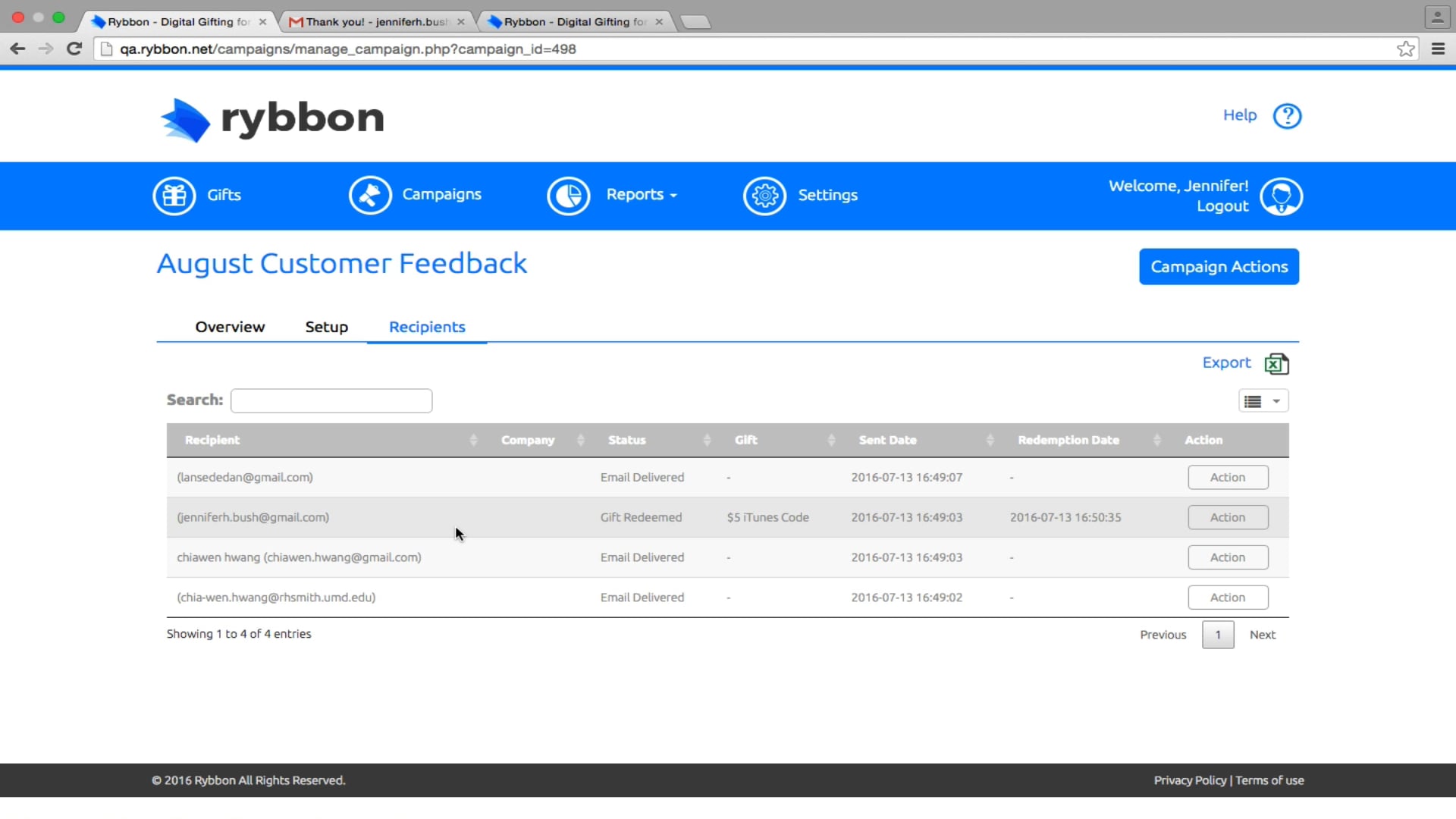Toggle sorting on the Recipient column
Viewport: 1456px width, 819px height.
pos(472,440)
